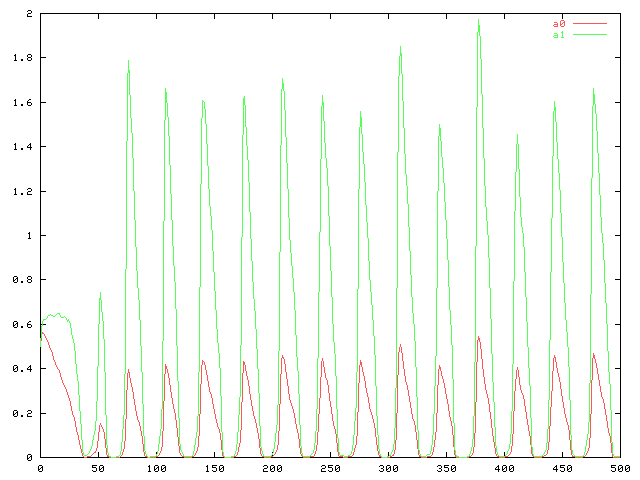Click the y-axis label 1.4
The width and height of the screenshot is (640, 480).
[22, 147]
